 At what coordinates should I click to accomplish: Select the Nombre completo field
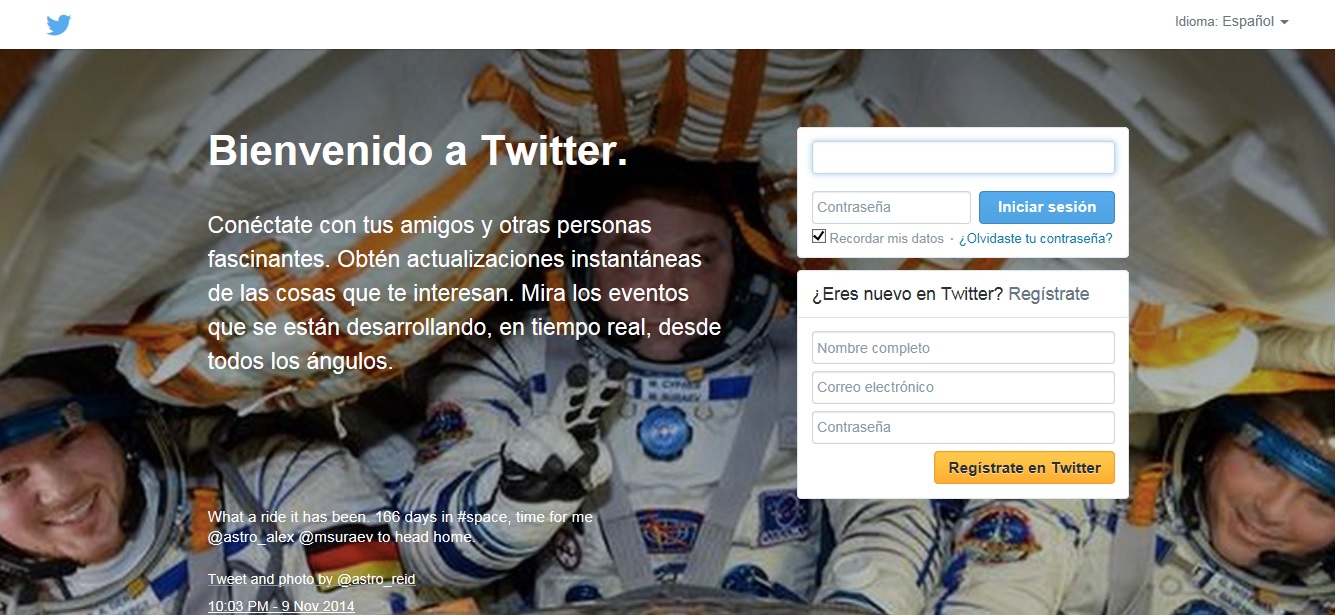[963, 348]
